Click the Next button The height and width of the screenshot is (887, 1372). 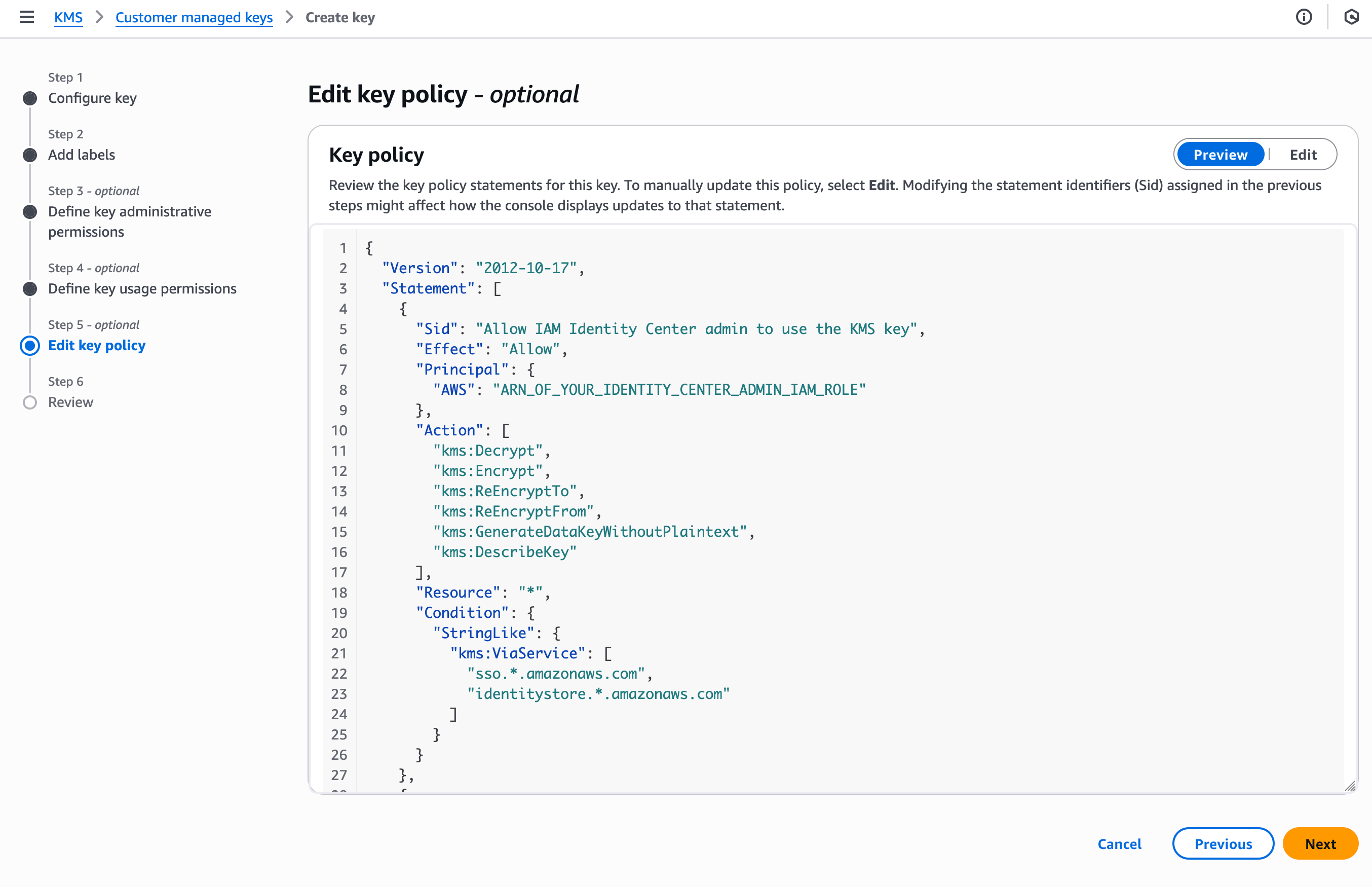[1320, 844]
